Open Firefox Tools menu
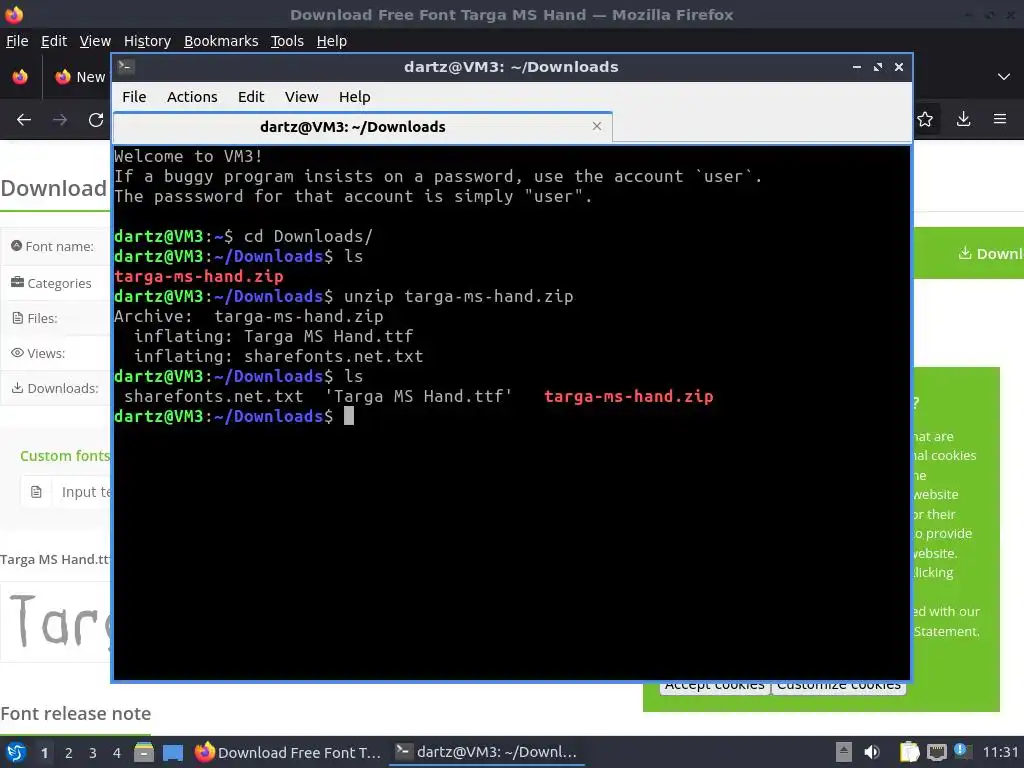The width and height of the screenshot is (1024, 768). point(287,41)
